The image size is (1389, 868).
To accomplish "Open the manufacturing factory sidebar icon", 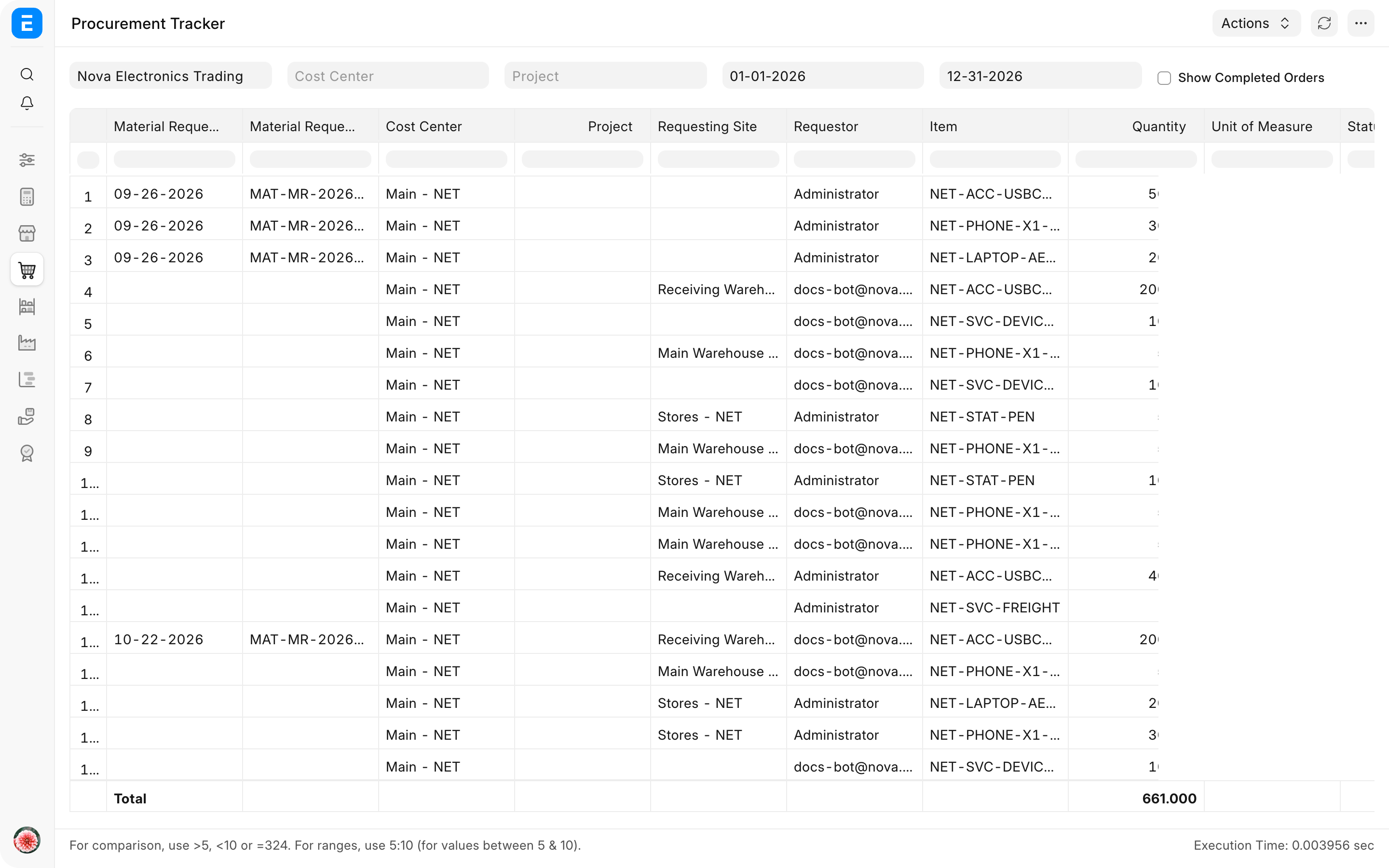I will pos(27,343).
